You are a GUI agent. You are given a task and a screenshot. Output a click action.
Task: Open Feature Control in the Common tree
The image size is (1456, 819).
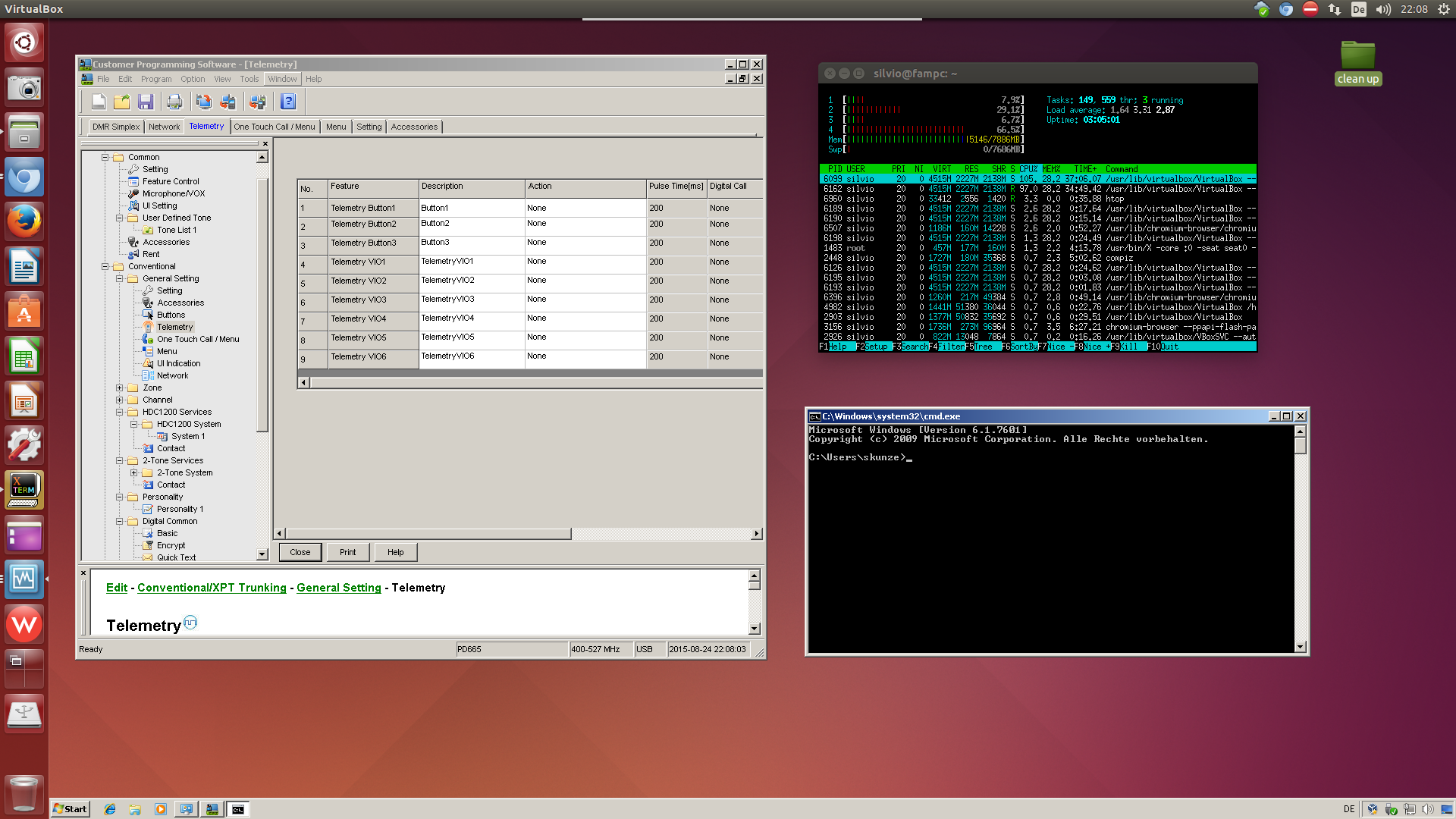(x=171, y=181)
